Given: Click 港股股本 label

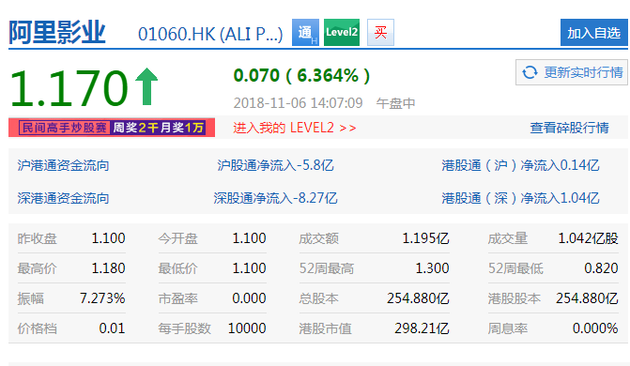Looking at the screenshot, I should [x=514, y=299].
